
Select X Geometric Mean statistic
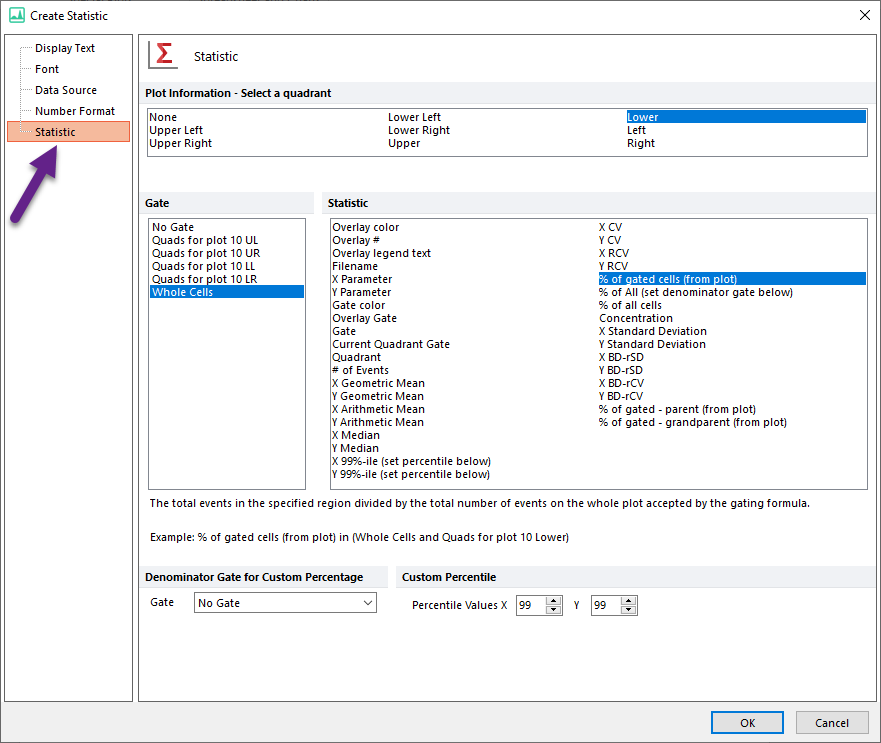pos(378,383)
